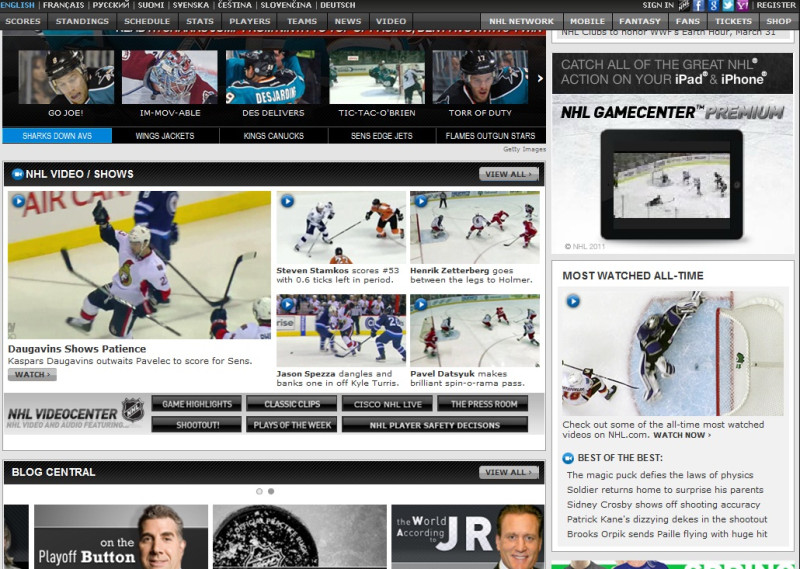Open the Facebook icon in top bar

(x=698, y=6)
